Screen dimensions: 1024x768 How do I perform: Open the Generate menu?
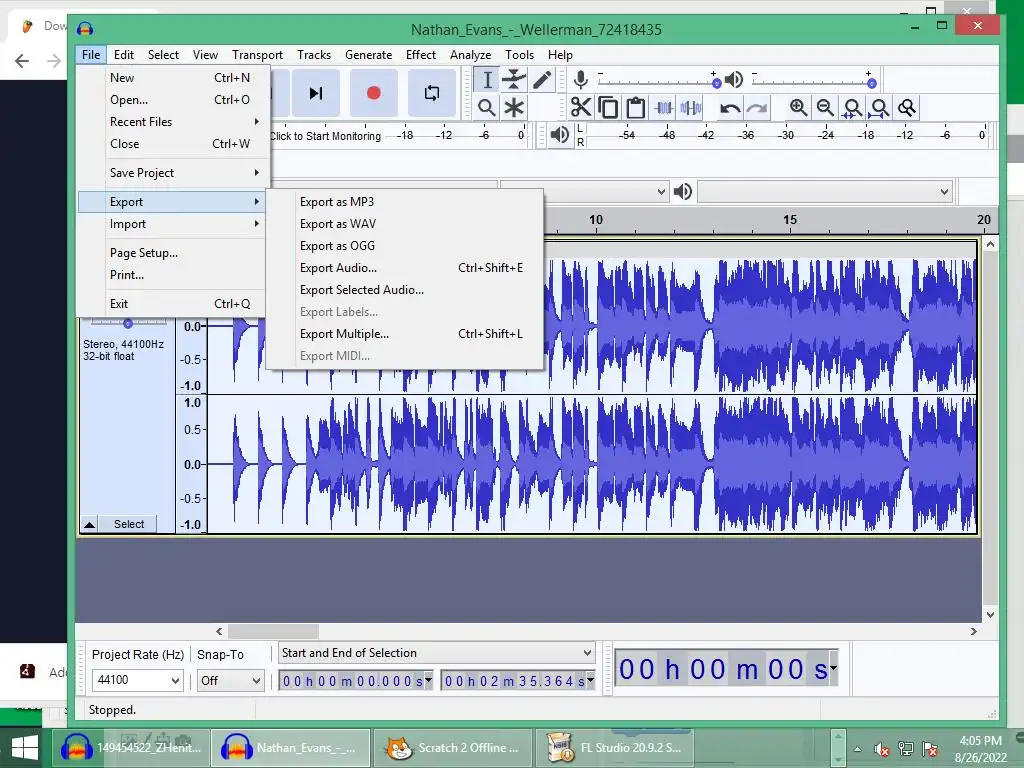point(368,55)
